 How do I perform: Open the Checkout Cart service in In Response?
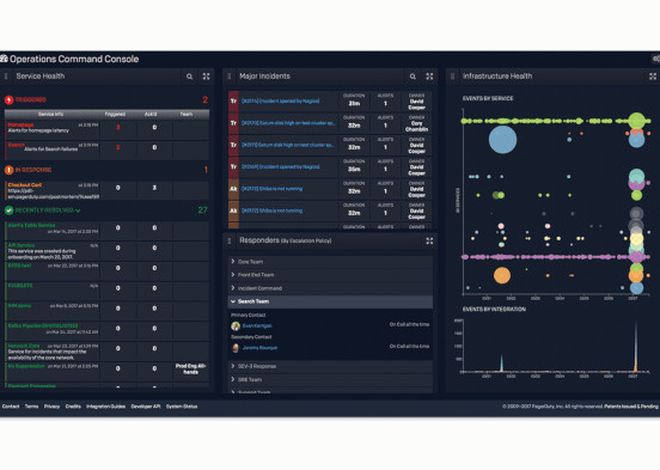pos(24,185)
